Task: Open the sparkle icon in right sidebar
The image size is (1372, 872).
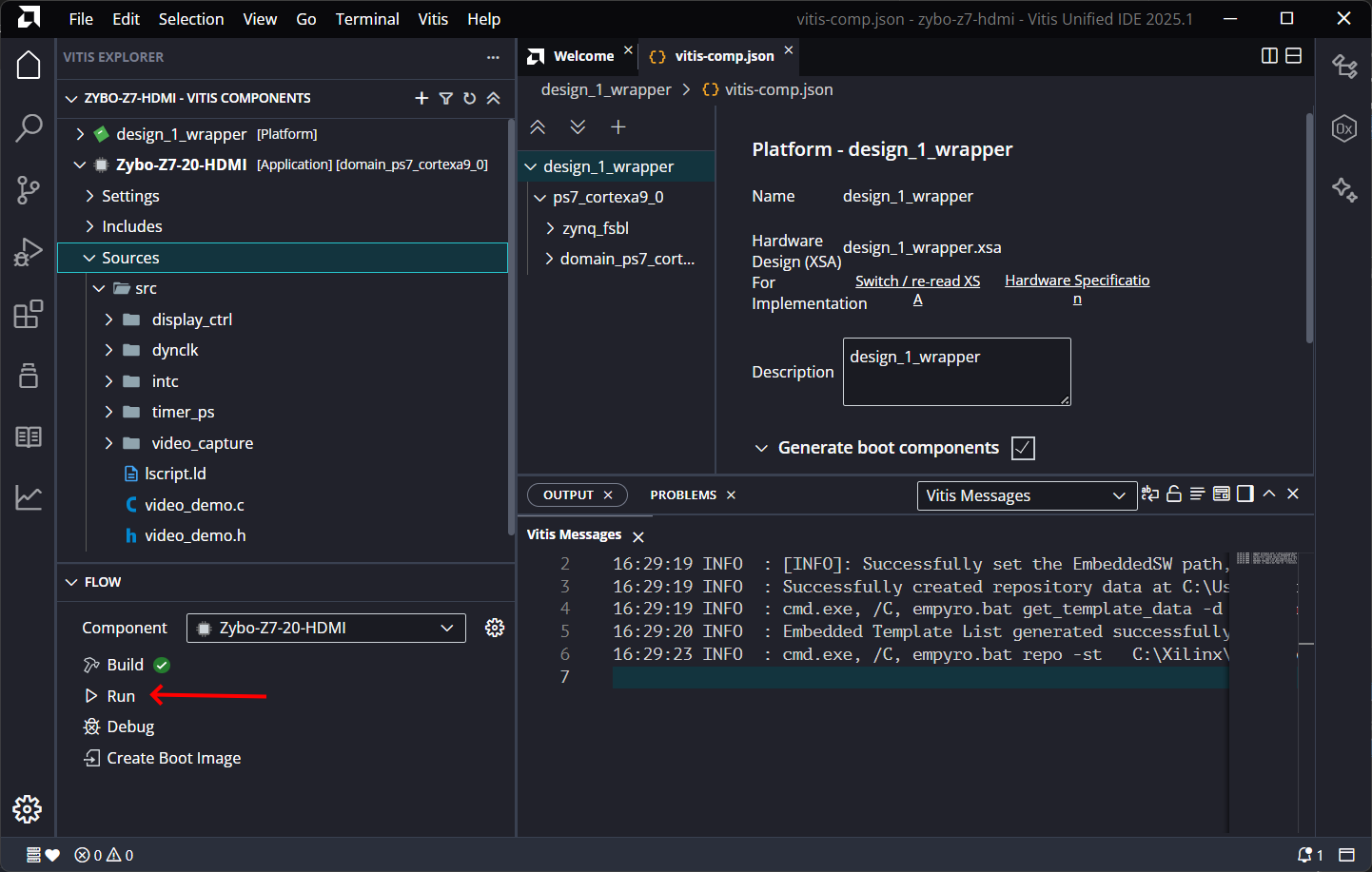Action: pos(1344,189)
